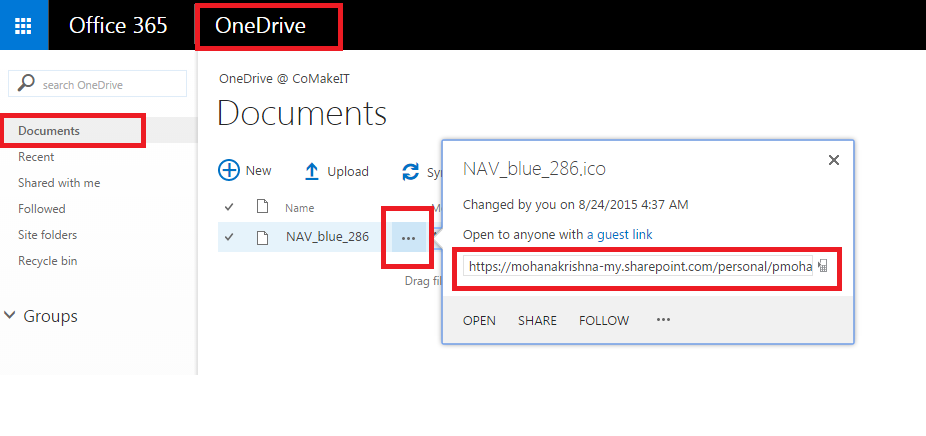Open Shared with me list
This screenshot has height=436, width=926.
tap(59, 183)
